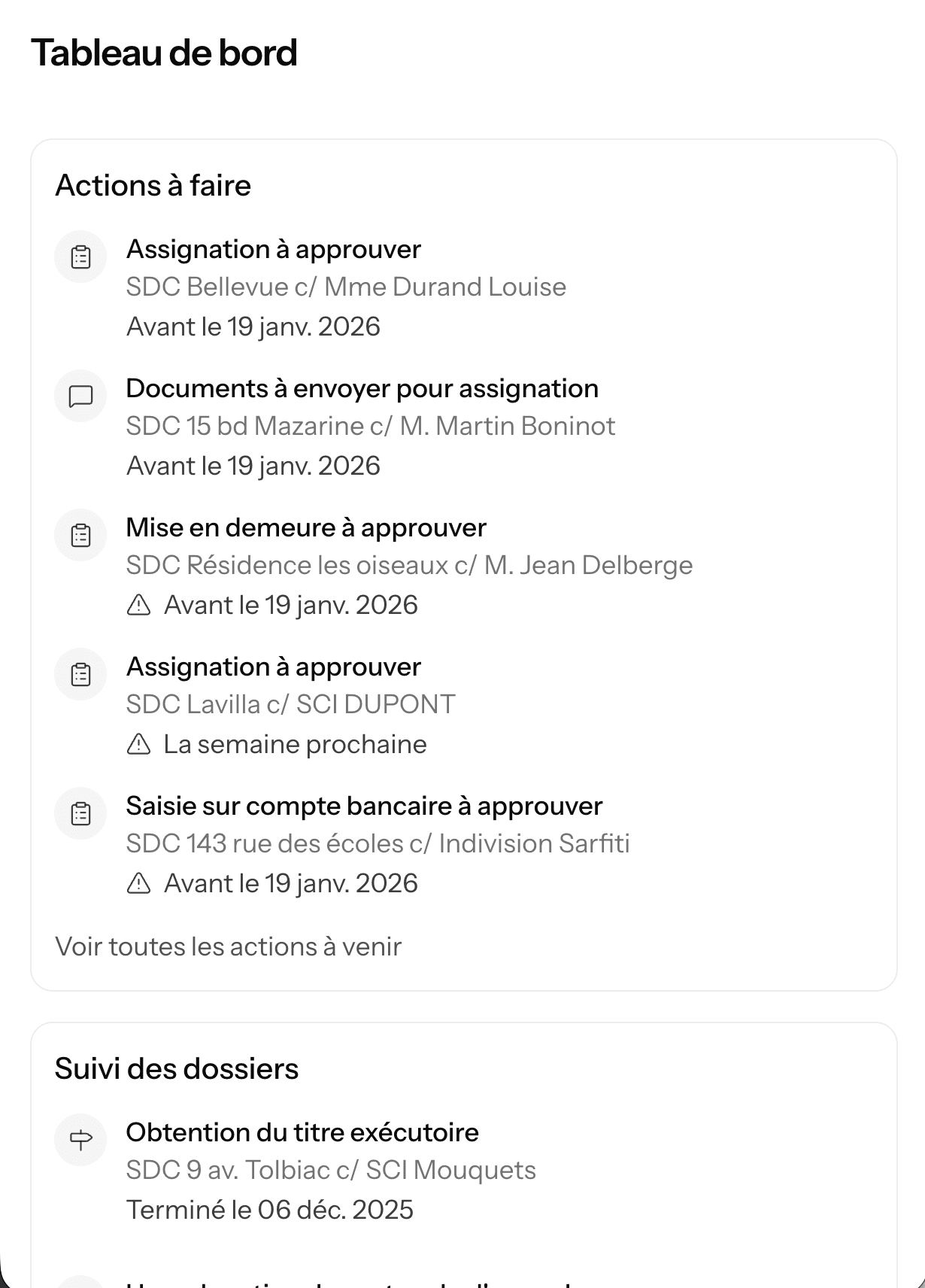Click clipboard icon for Saisie sur compte bancaire
The height and width of the screenshot is (1288, 925).
click(80, 813)
